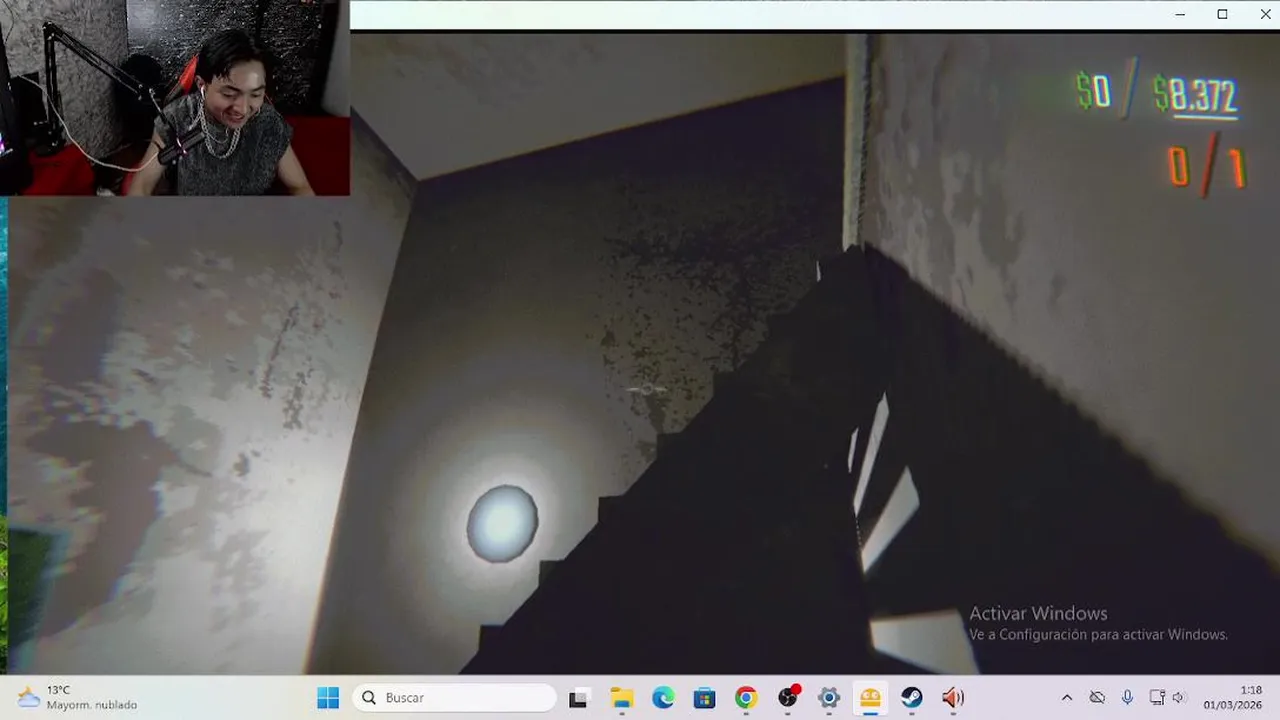This screenshot has height=720, width=1280.
Task: Open the Windows Start menu
Action: coord(328,698)
